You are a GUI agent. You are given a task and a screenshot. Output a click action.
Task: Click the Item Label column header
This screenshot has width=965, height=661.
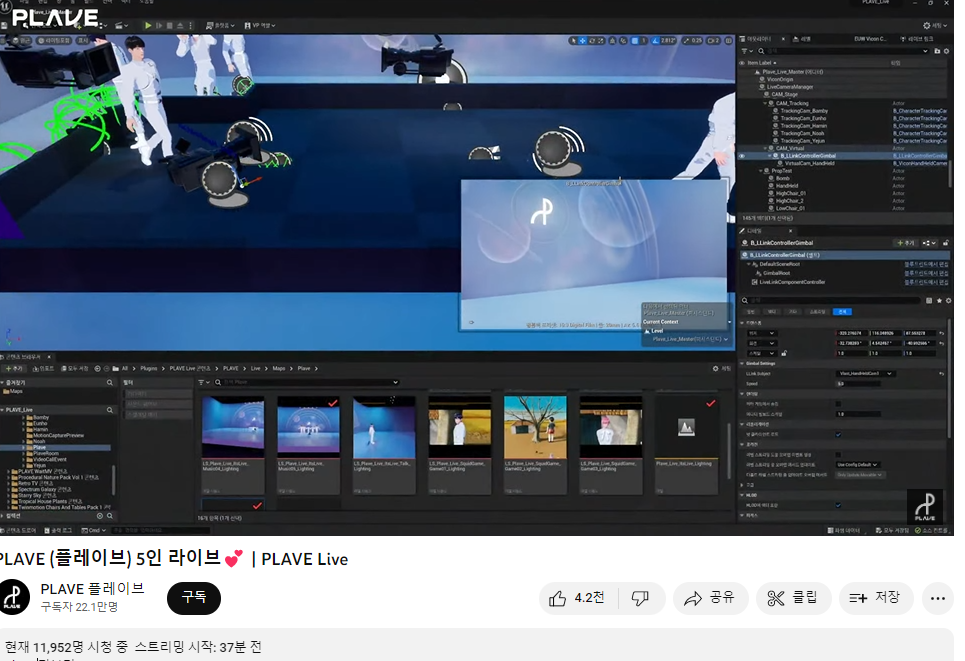[x=761, y=63]
